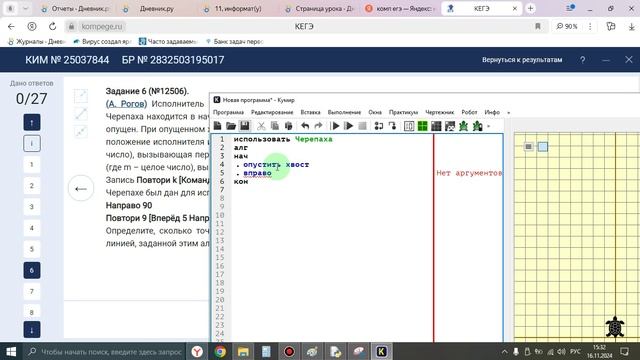Viewport: 640px width, 360px height.
Task: Toggle the variables panel icon
Action: tap(409, 126)
